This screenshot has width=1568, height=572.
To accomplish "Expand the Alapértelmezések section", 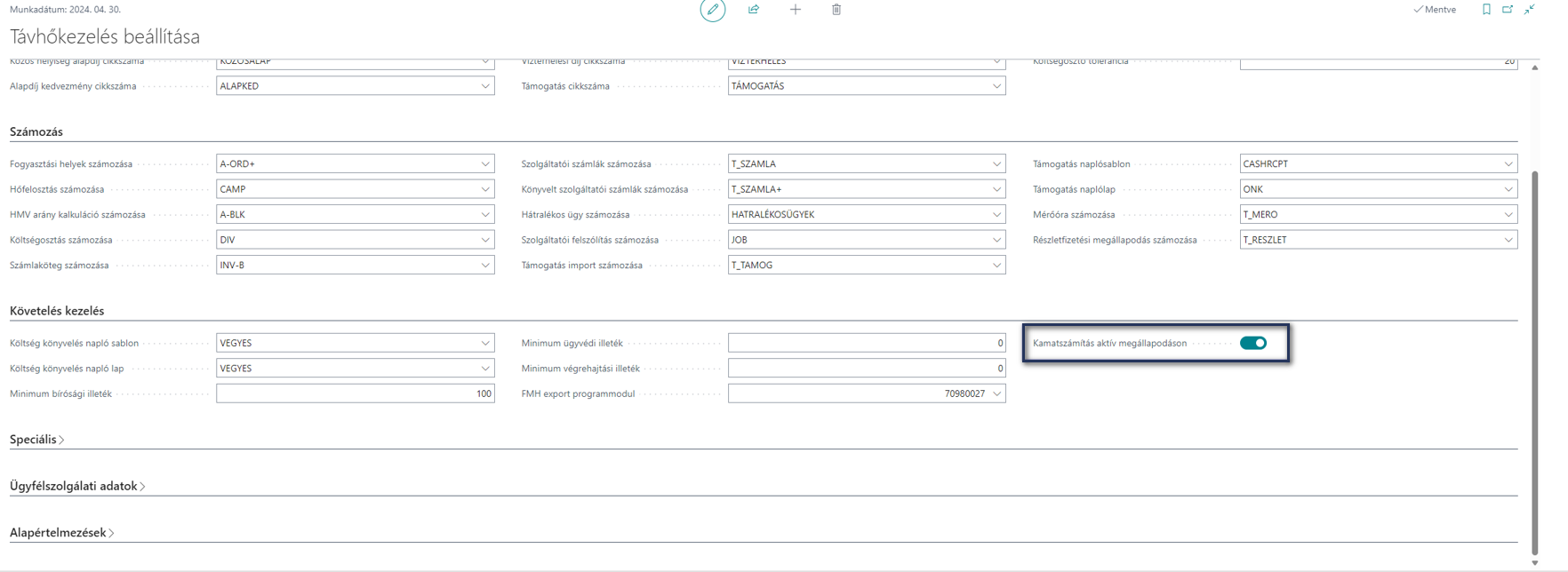I will 61,533.
